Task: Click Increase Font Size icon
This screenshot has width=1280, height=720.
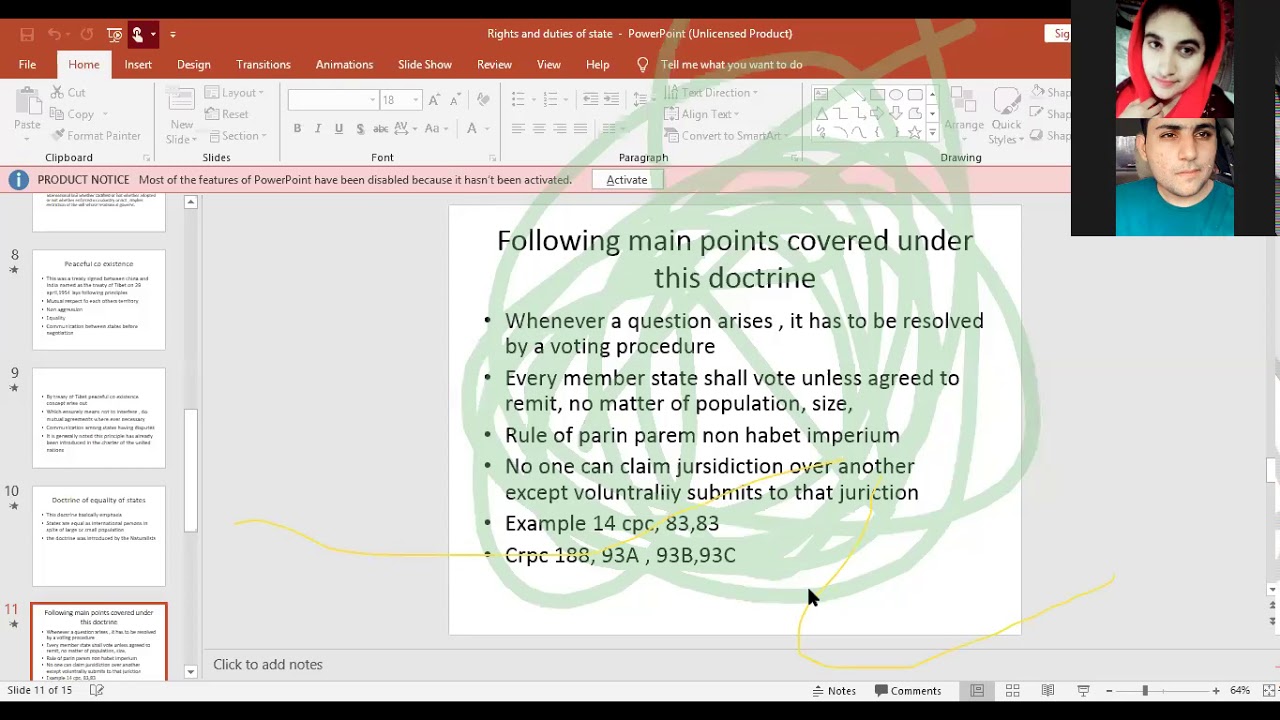Action: tap(434, 100)
